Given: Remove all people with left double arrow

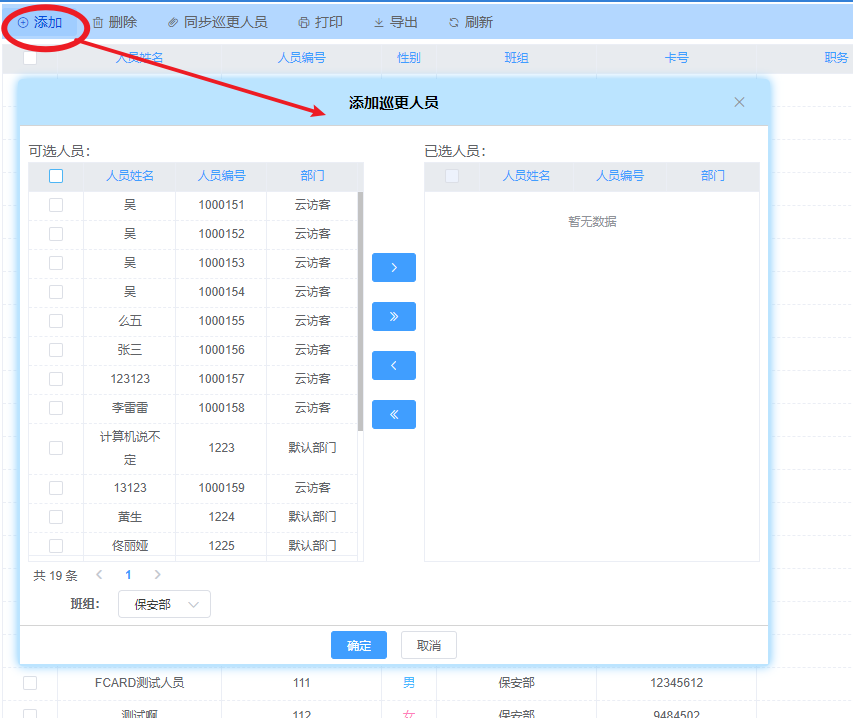Looking at the screenshot, I should click(394, 415).
